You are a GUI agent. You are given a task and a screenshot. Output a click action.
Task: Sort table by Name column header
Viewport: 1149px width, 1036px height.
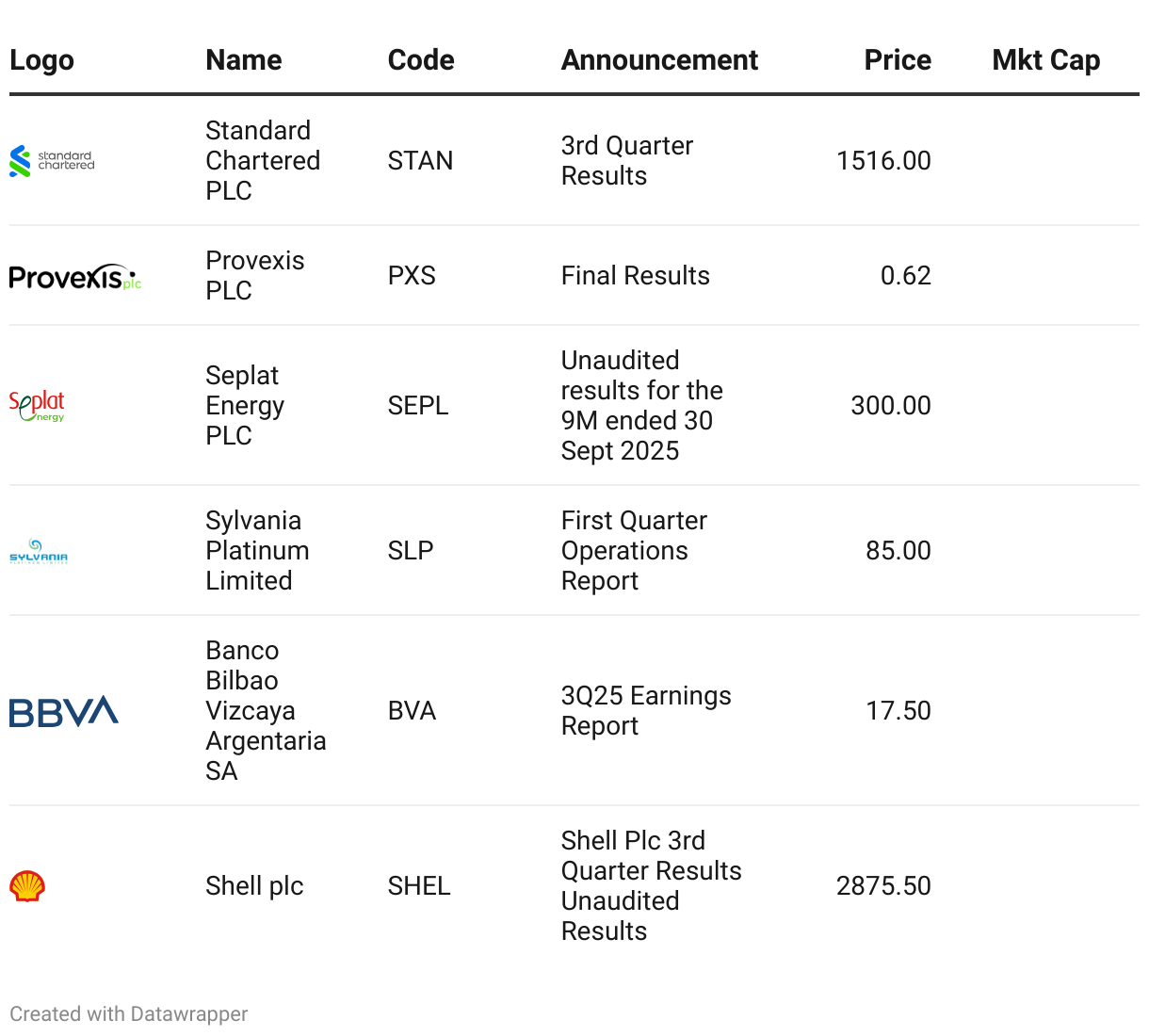[244, 60]
